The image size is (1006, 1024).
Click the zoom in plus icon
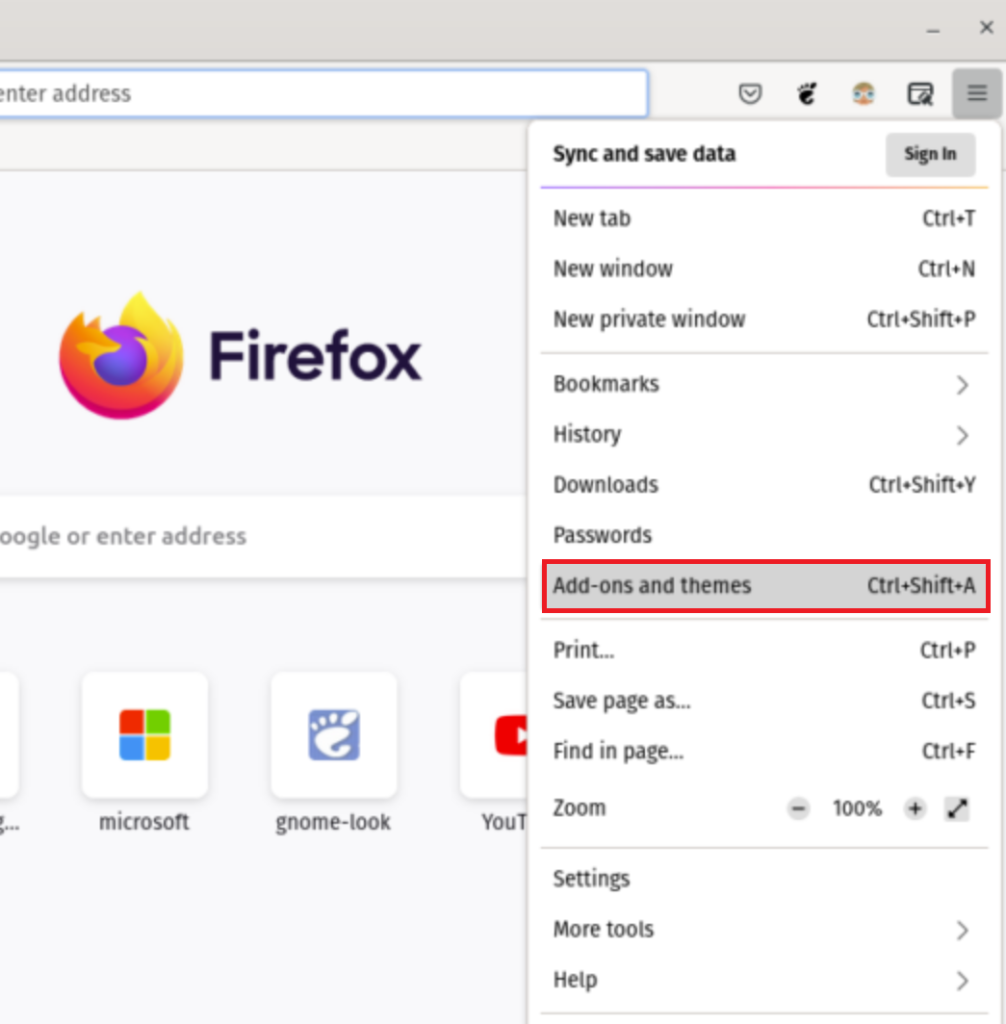(915, 808)
